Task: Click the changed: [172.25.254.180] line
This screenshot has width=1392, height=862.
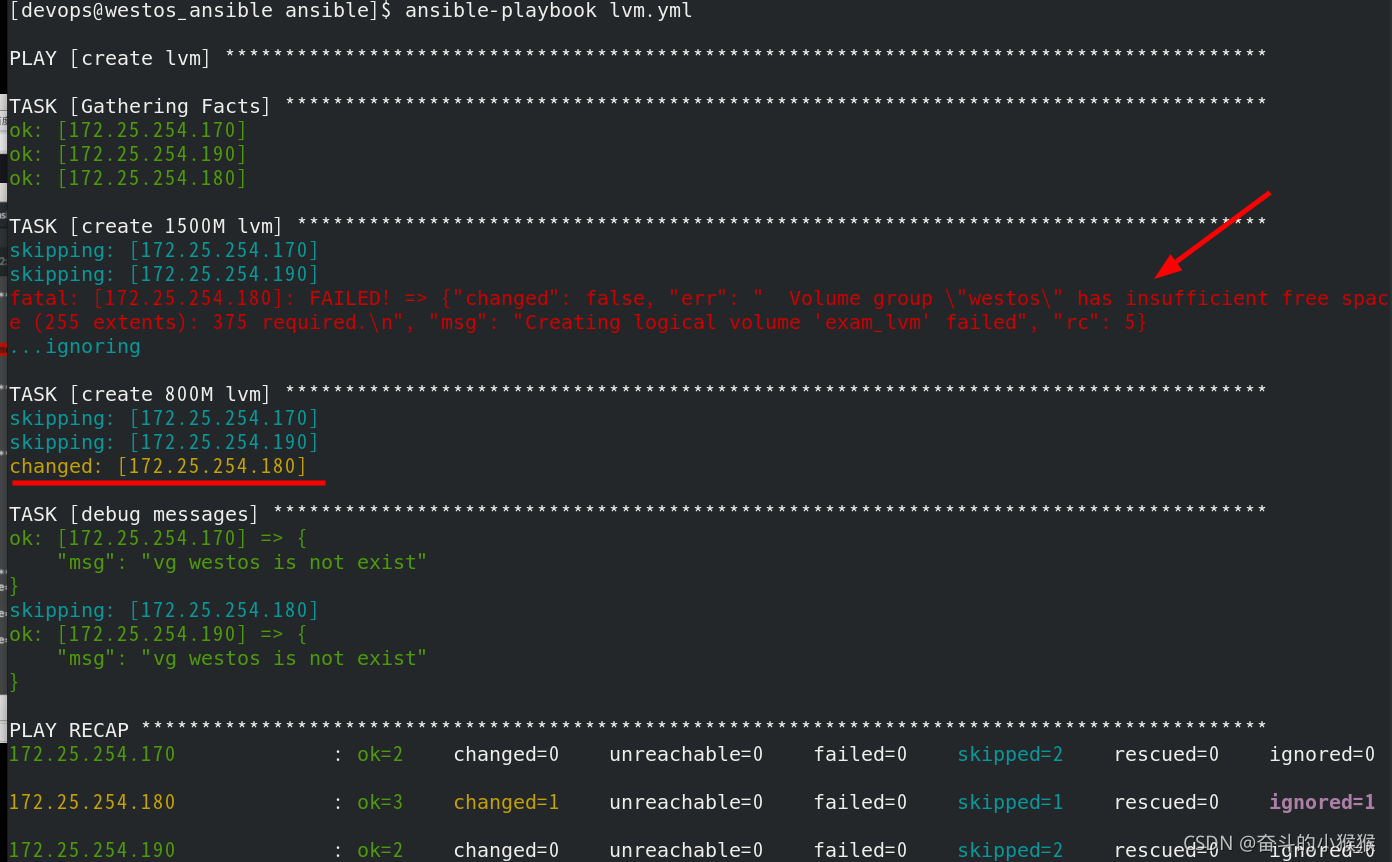Action: tap(158, 467)
